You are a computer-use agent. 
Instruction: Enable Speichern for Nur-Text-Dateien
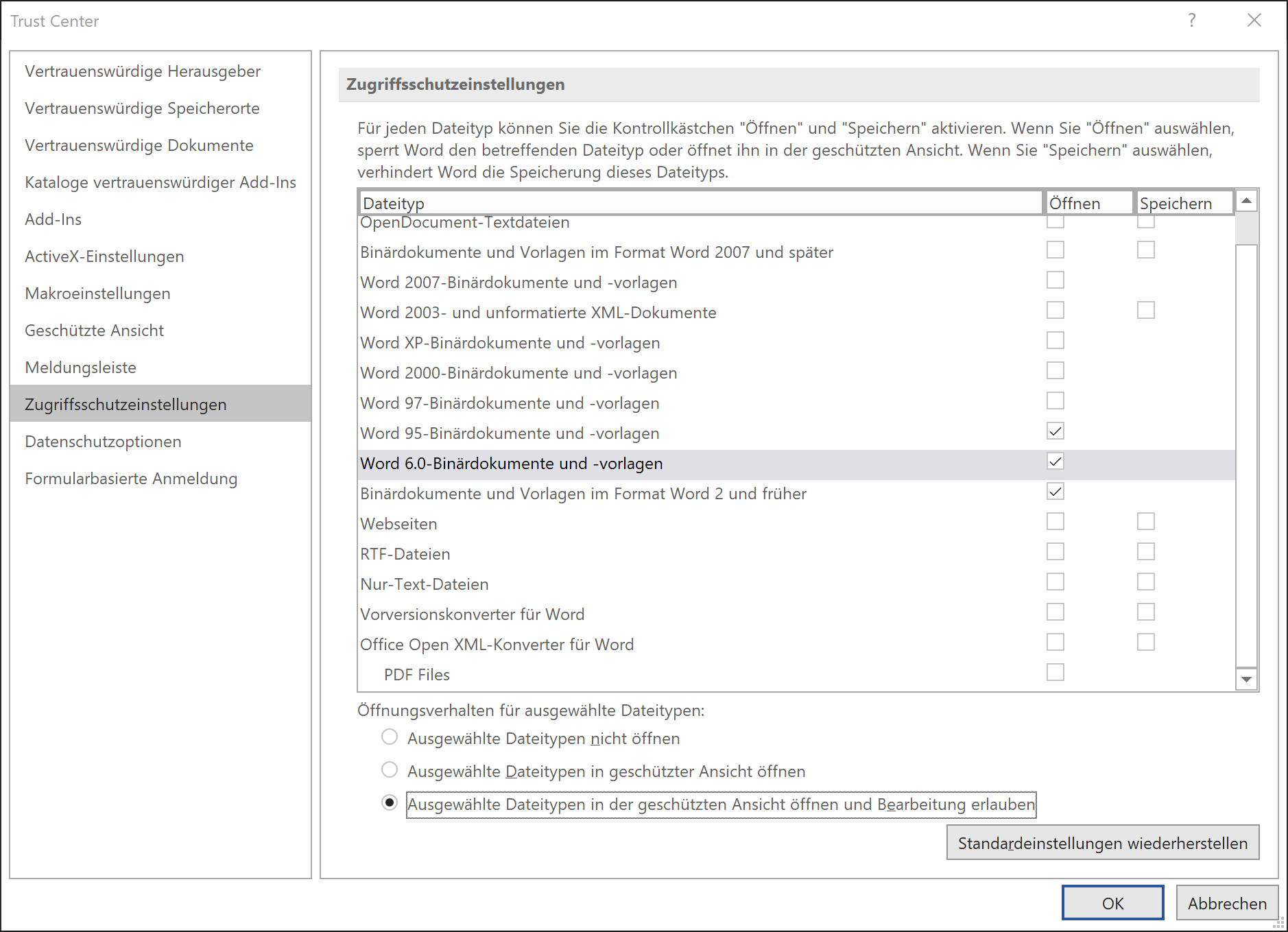1145,582
